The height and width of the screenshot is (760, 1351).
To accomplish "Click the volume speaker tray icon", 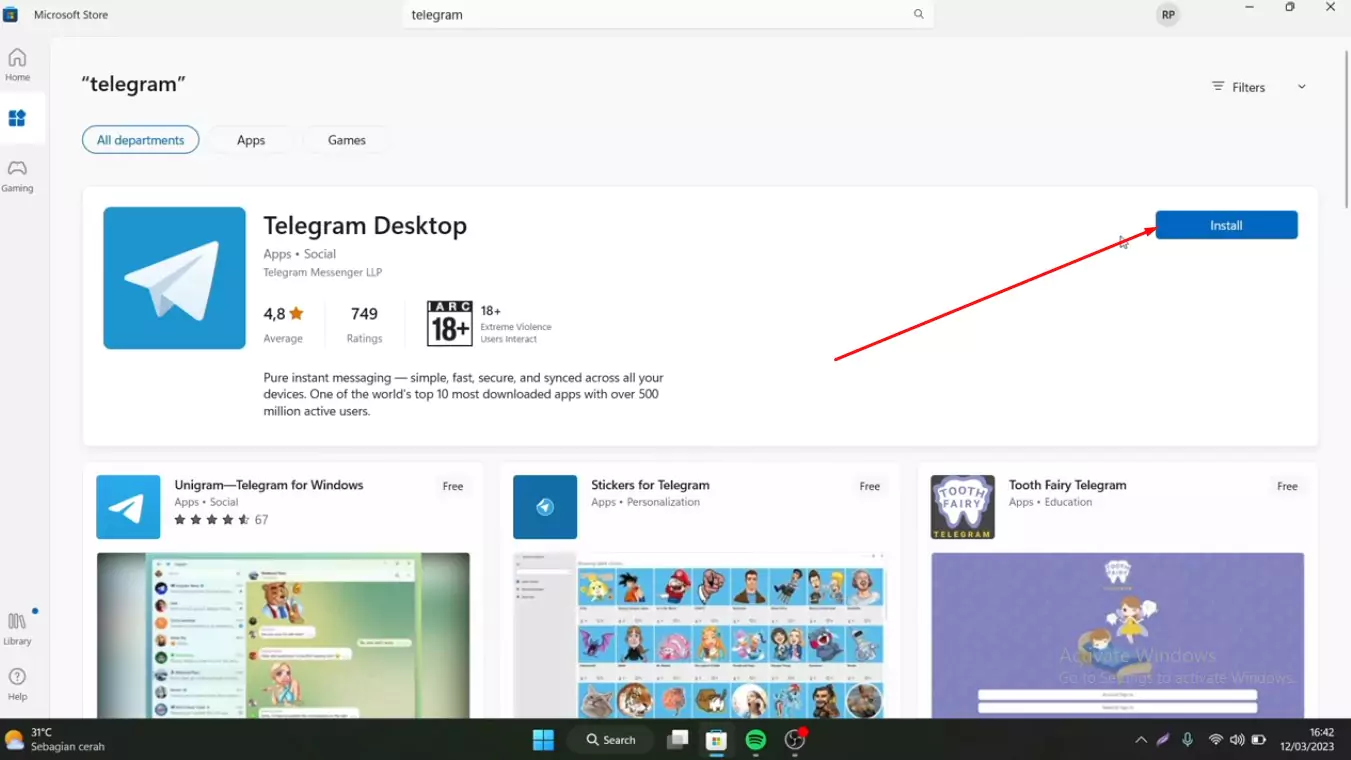I will (1237, 740).
